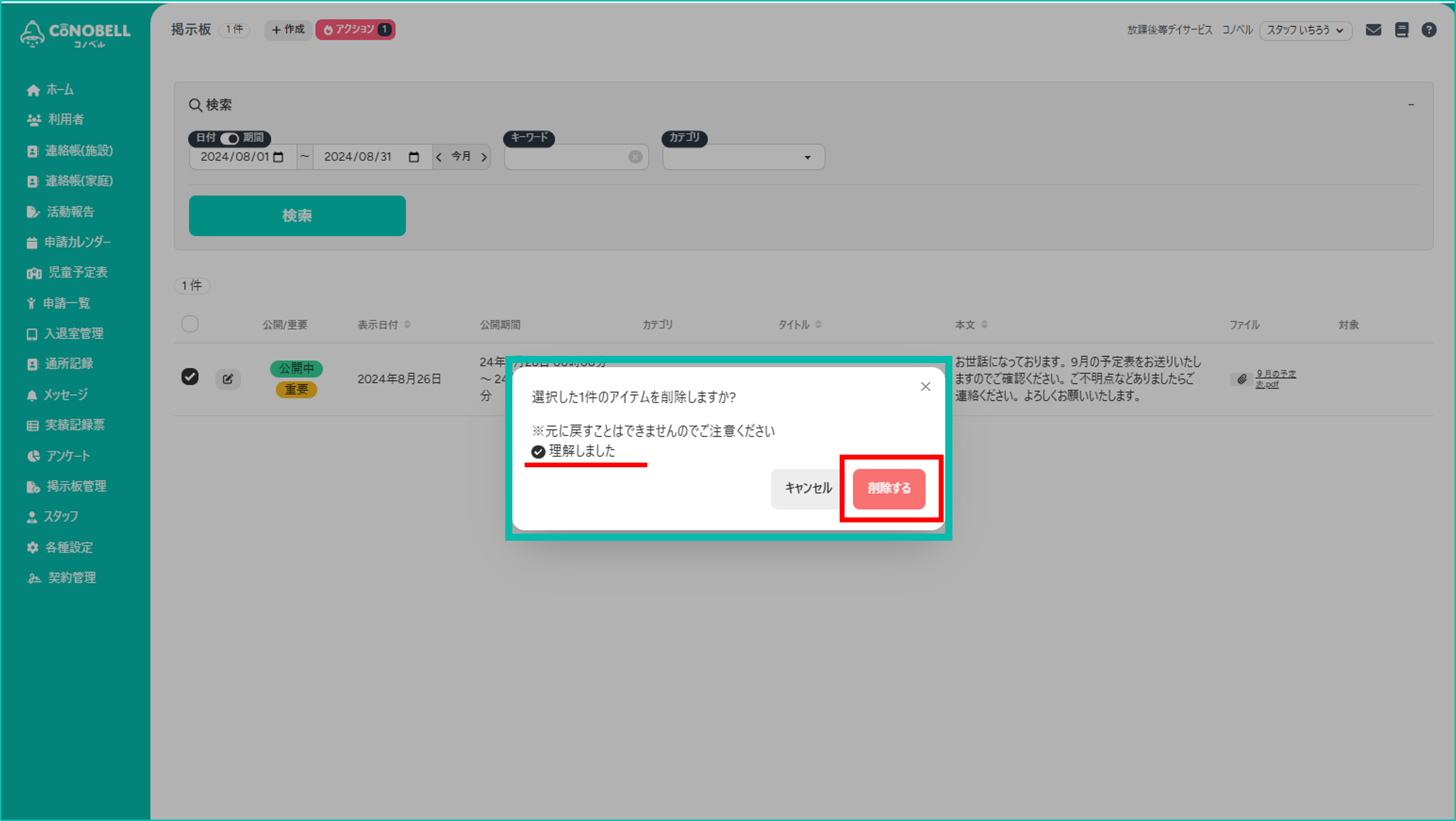1456x821 pixels.
Task: Click the 申請一覧 person icon
Action: [31, 304]
